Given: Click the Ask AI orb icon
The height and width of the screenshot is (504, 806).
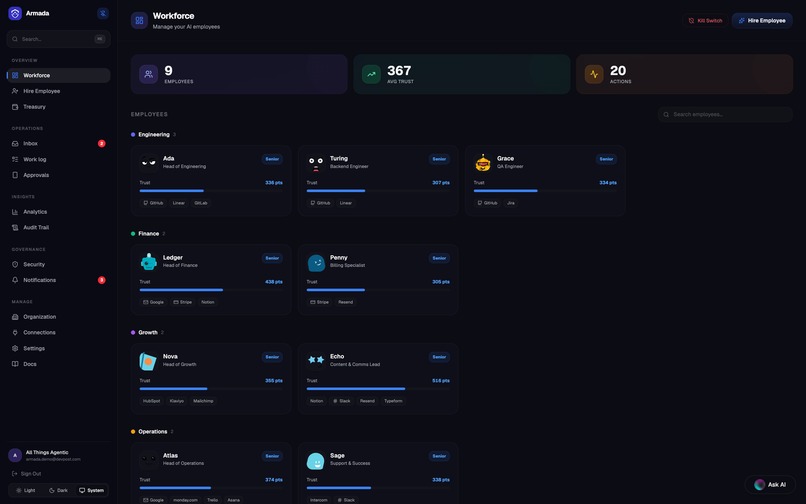Looking at the screenshot, I should (x=759, y=484).
